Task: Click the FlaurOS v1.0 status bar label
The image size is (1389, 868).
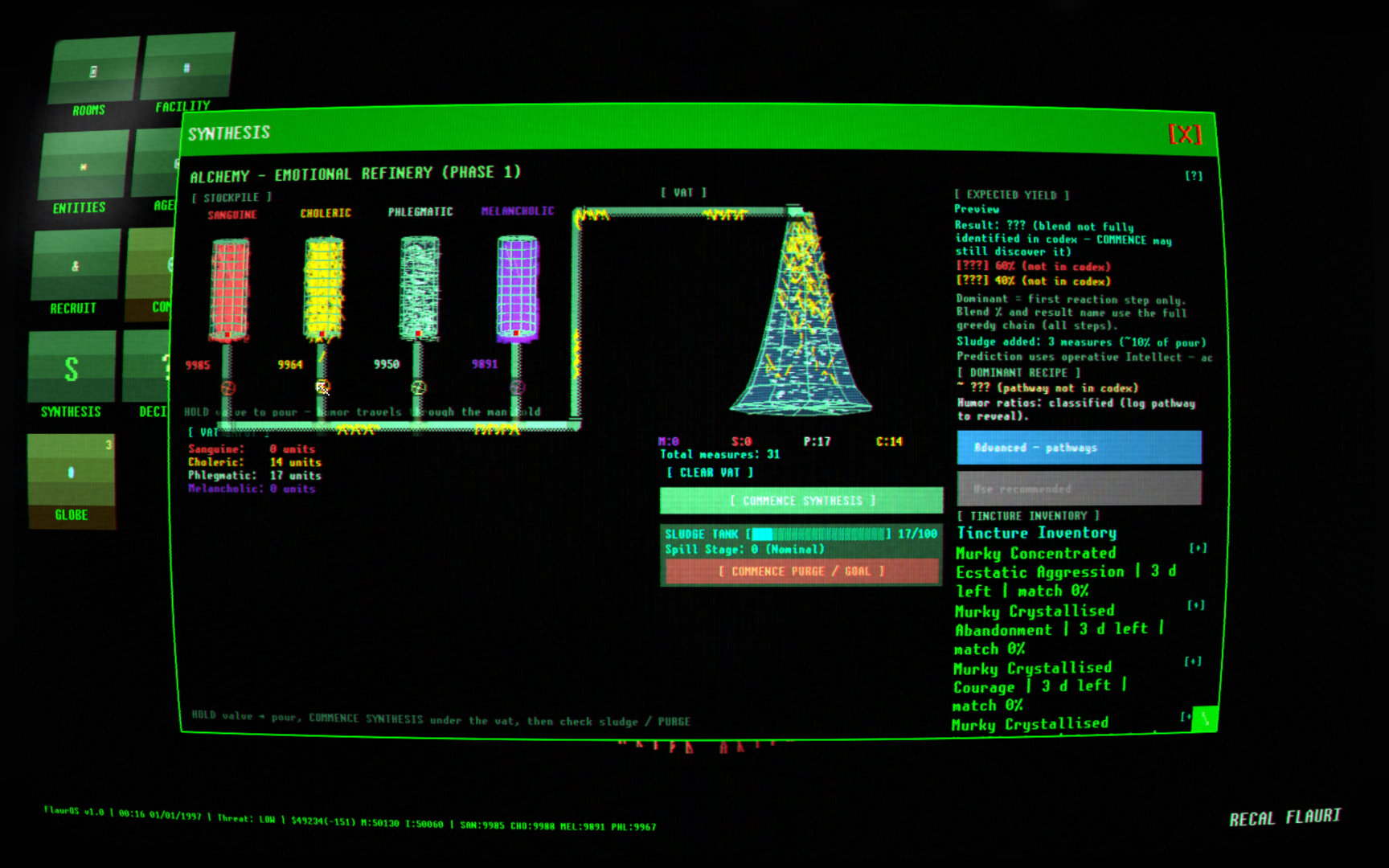Action: tap(74, 812)
